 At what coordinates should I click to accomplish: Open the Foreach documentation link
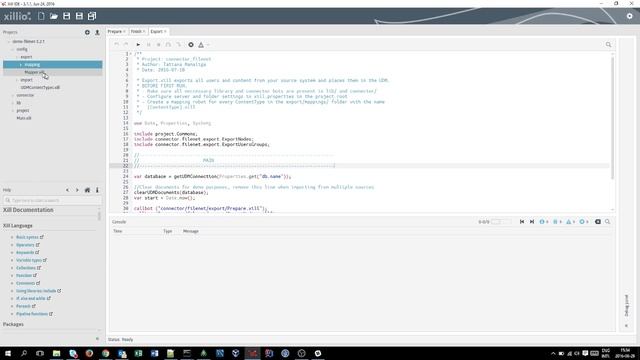pyautogui.click(x=23, y=306)
